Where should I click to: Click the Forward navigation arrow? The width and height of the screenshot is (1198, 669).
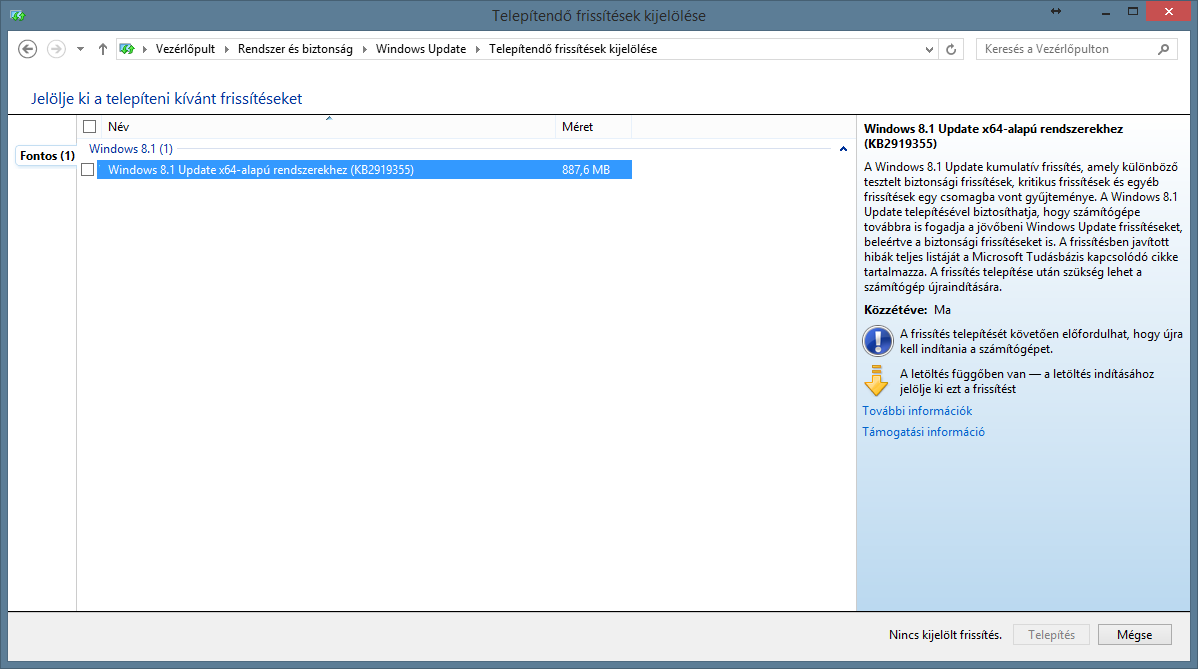tap(56, 49)
